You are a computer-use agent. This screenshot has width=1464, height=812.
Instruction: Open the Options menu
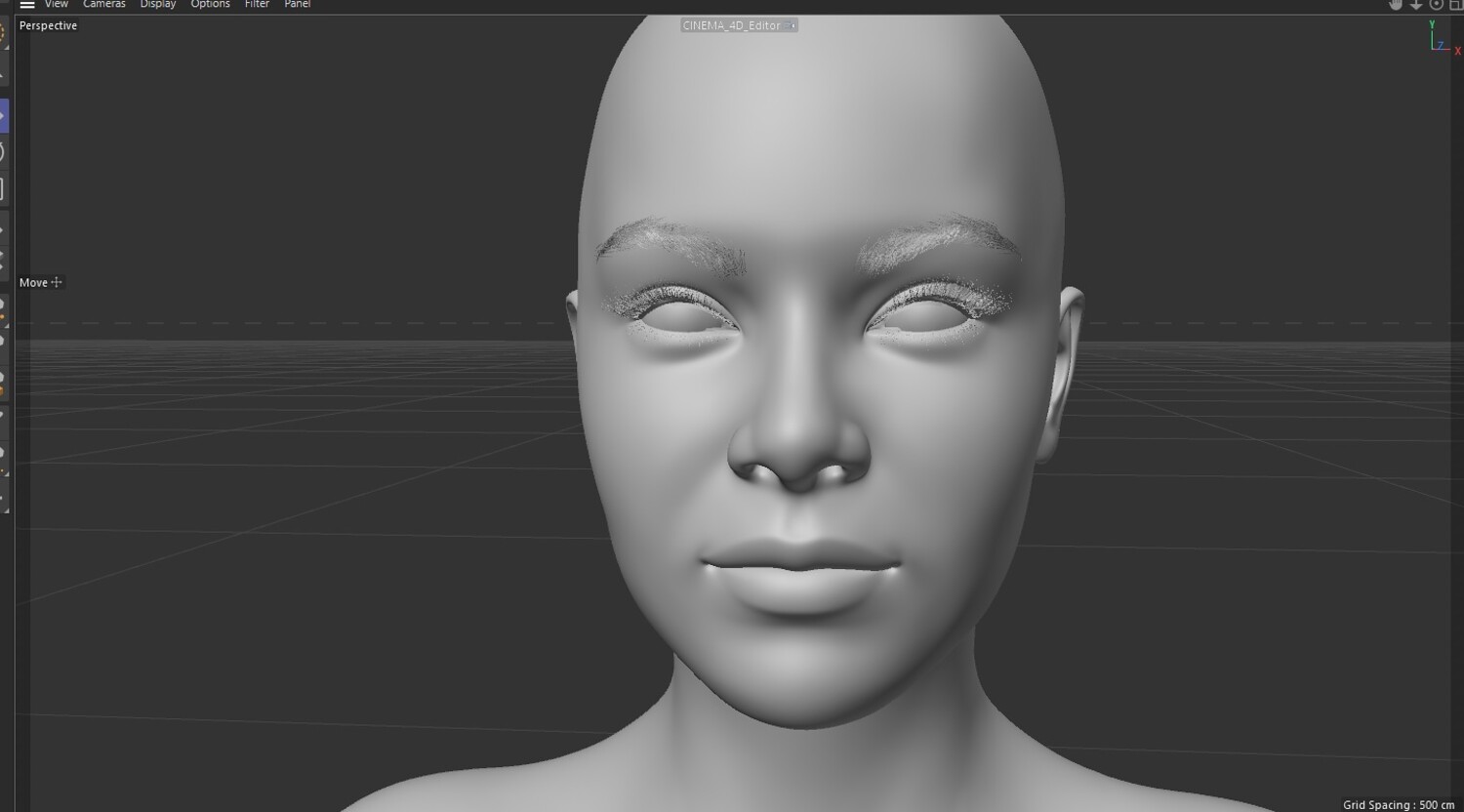[211, 5]
